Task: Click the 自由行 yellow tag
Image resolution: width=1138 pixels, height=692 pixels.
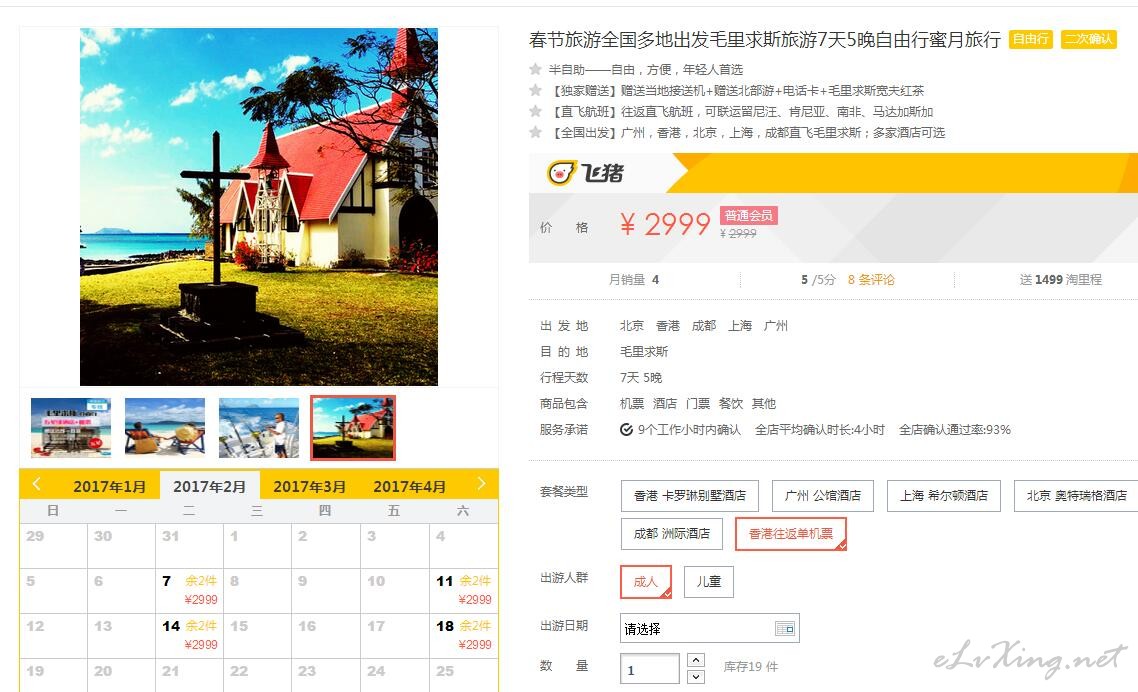Action: pyautogui.click(x=1031, y=39)
